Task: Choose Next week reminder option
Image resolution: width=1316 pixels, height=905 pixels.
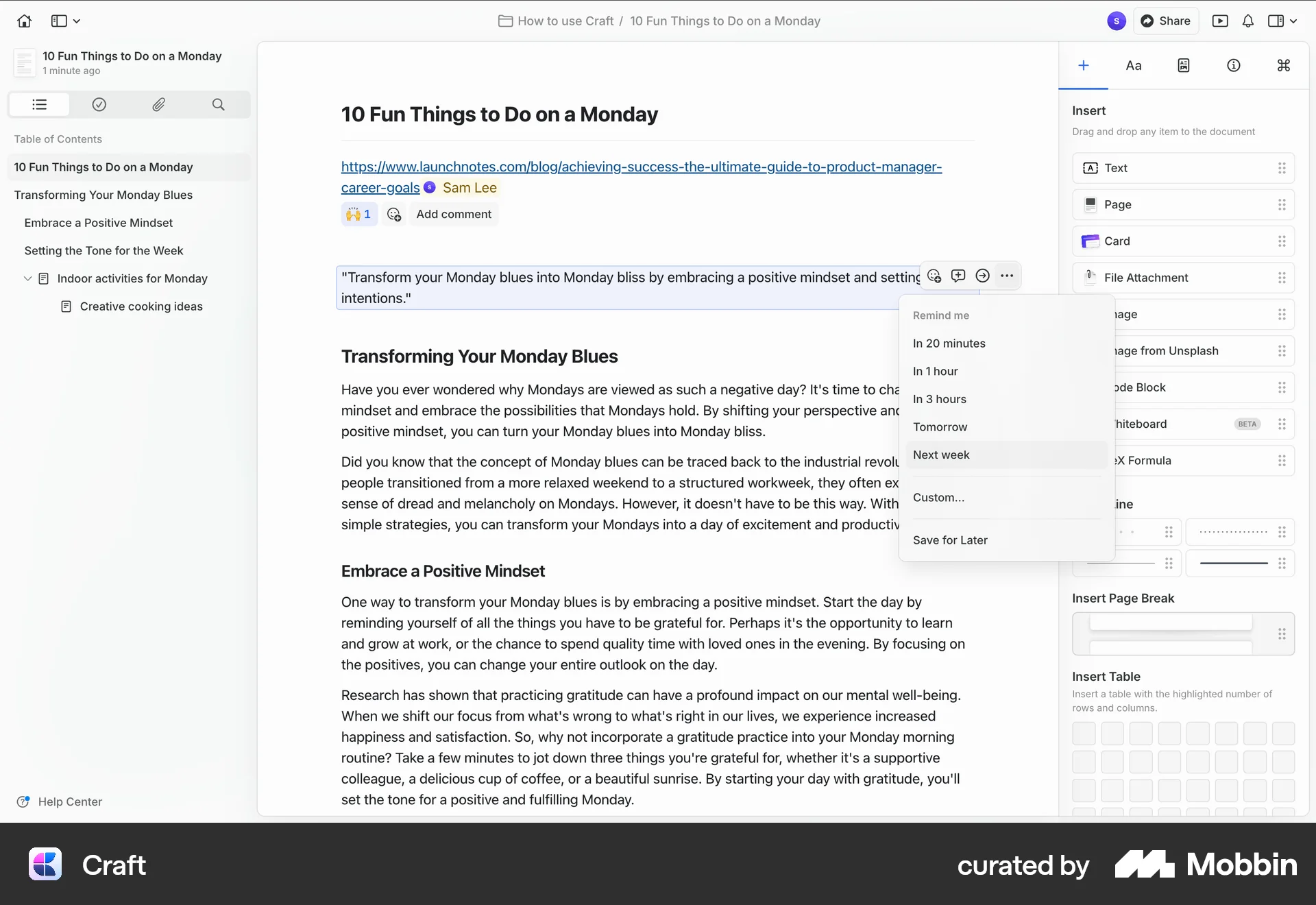Action: point(941,455)
